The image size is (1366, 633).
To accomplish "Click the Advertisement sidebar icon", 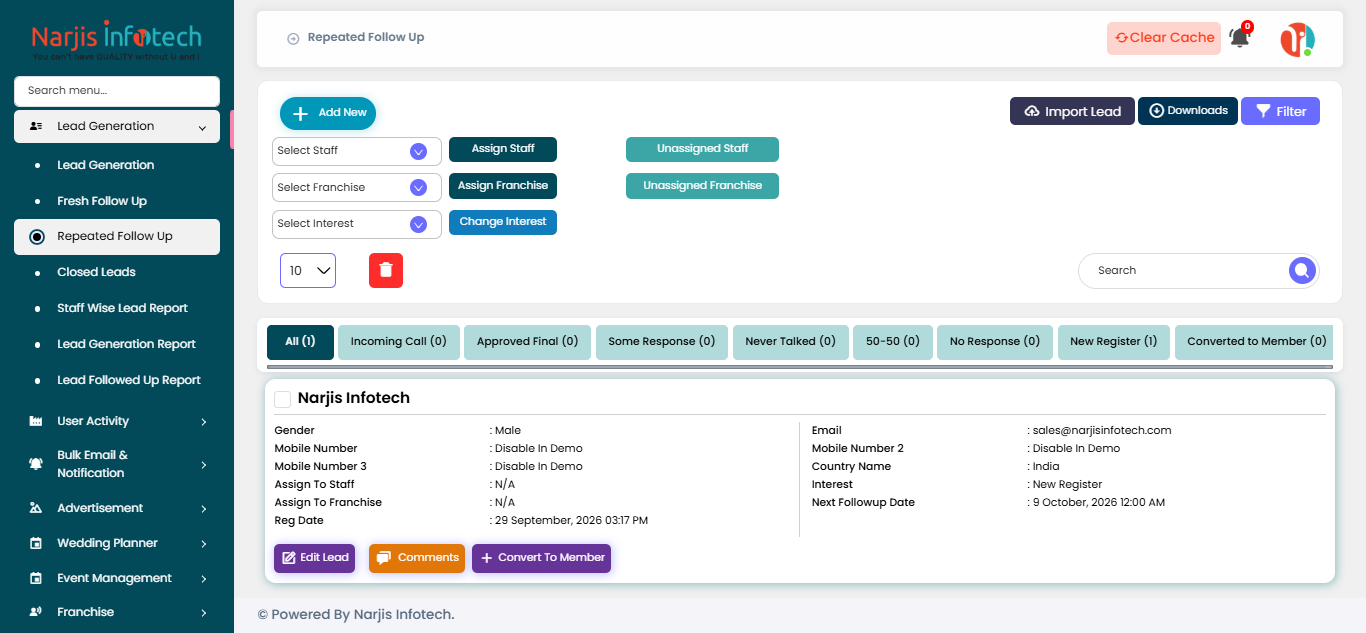I will point(36,509).
